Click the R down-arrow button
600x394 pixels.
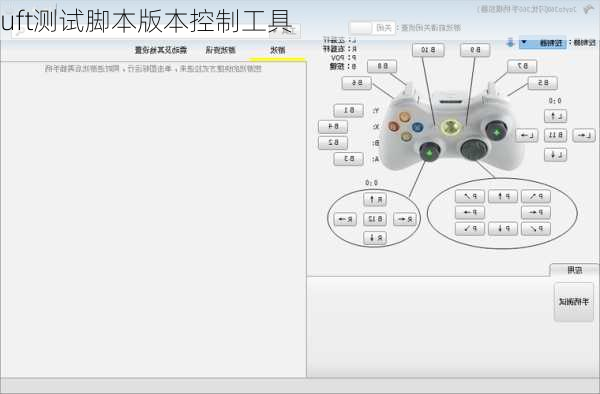pos(375,238)
